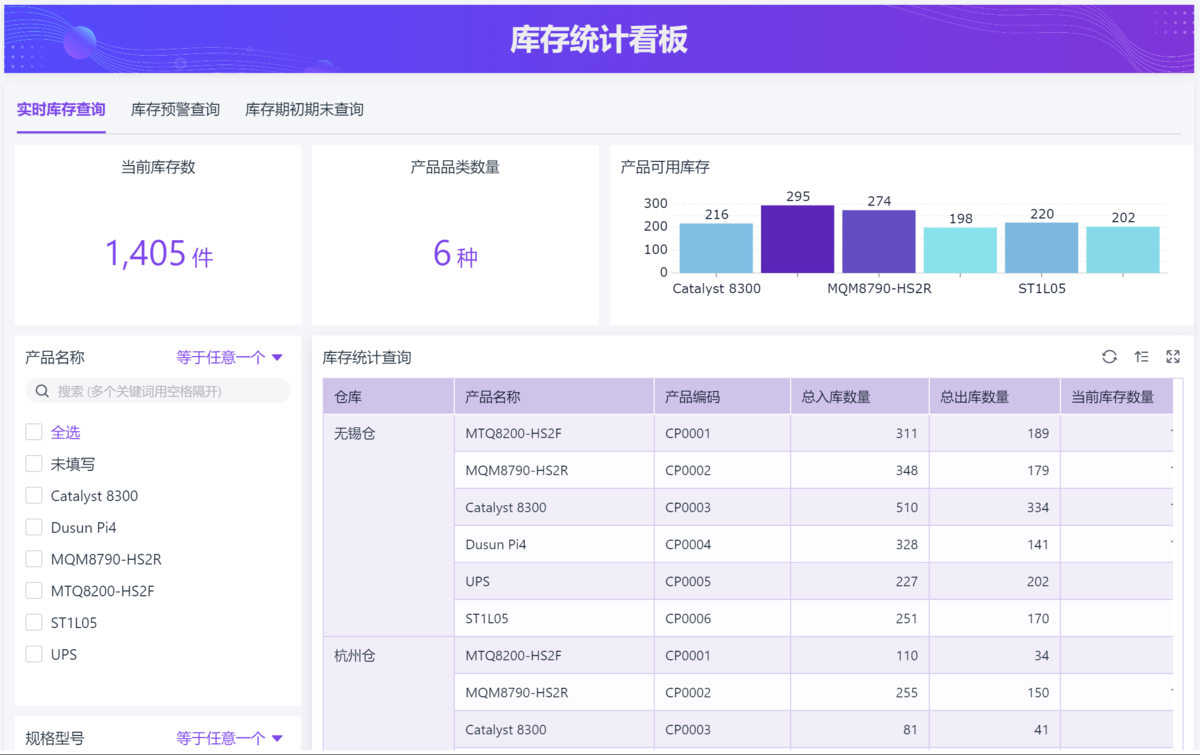
Task: Switch to the 库存预警查询 tab
Action: [x=175, y=110]
